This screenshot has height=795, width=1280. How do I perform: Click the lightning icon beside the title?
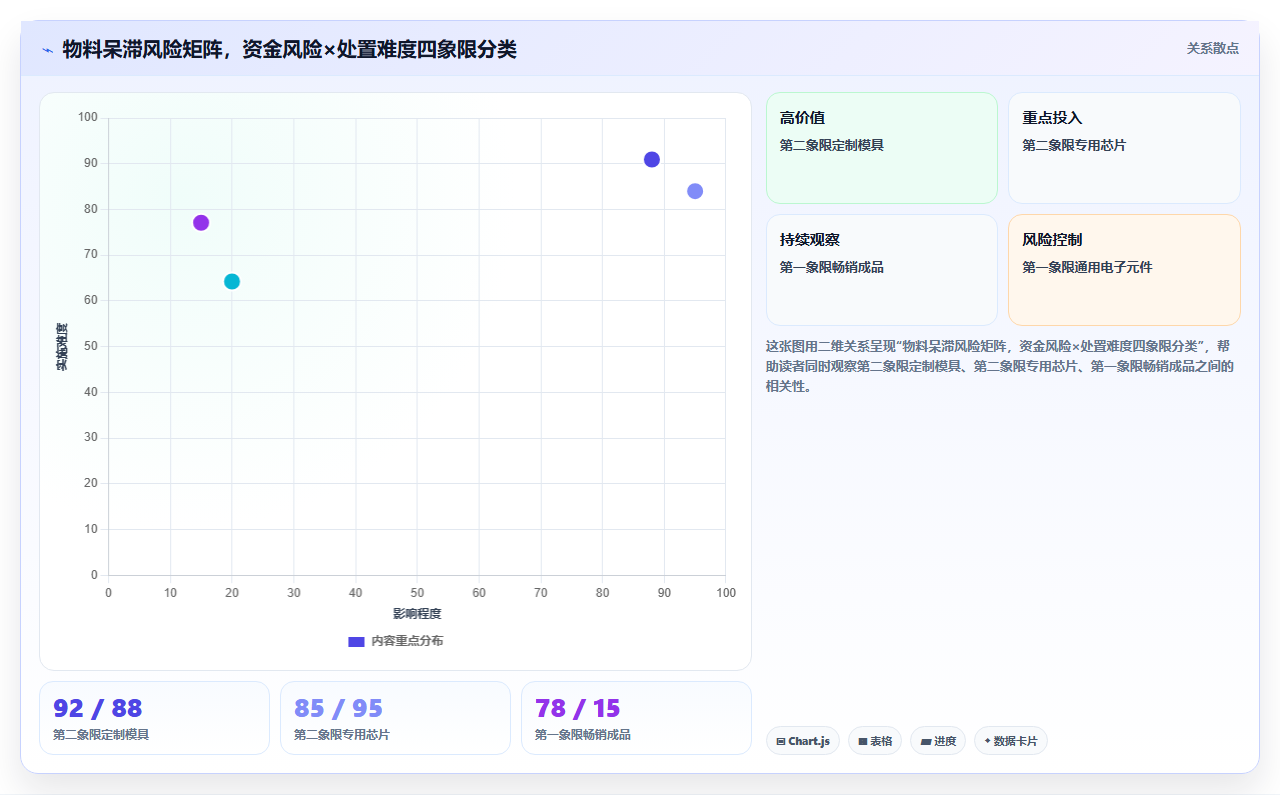click(x=47, y=50)
